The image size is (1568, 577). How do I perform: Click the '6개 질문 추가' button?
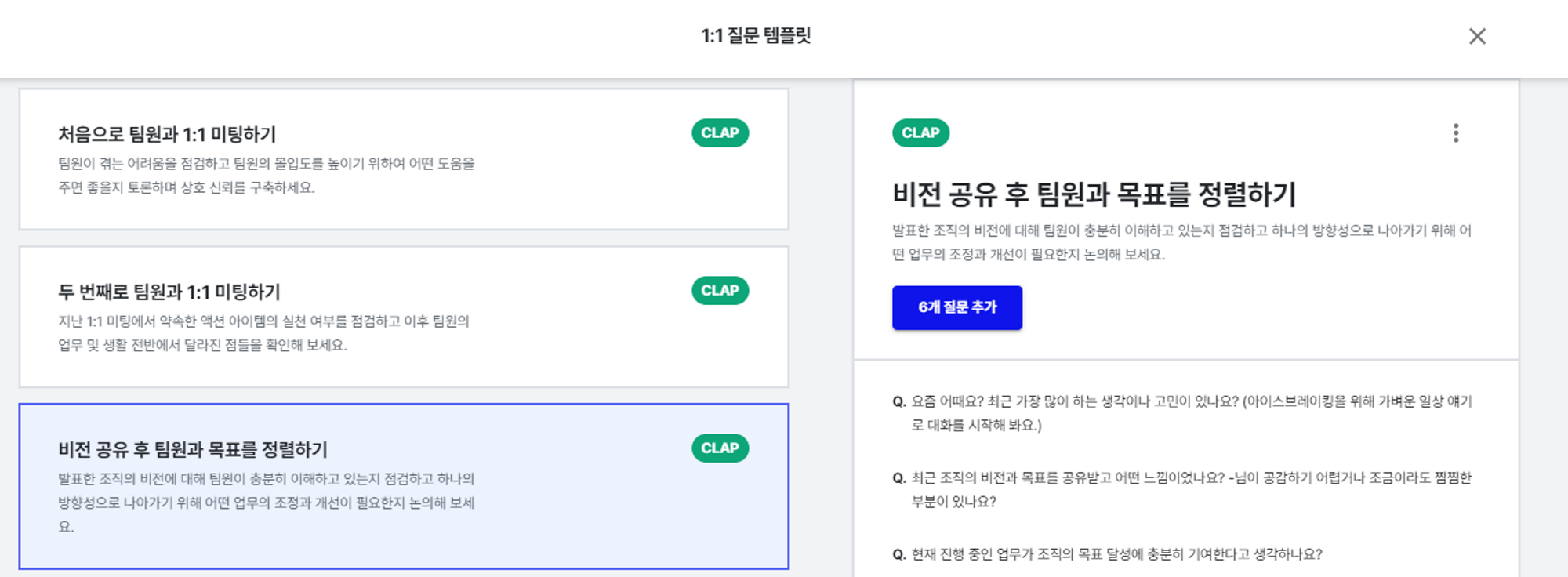[x=956, y=307]
